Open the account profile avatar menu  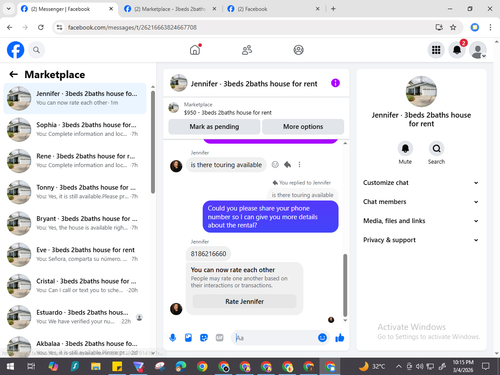tap(478, 50)
